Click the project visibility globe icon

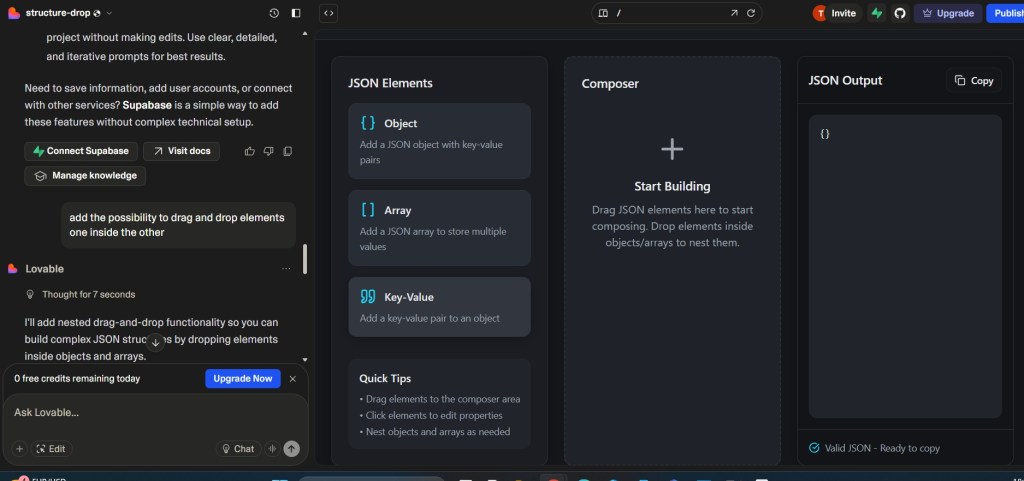click(97, 13)
